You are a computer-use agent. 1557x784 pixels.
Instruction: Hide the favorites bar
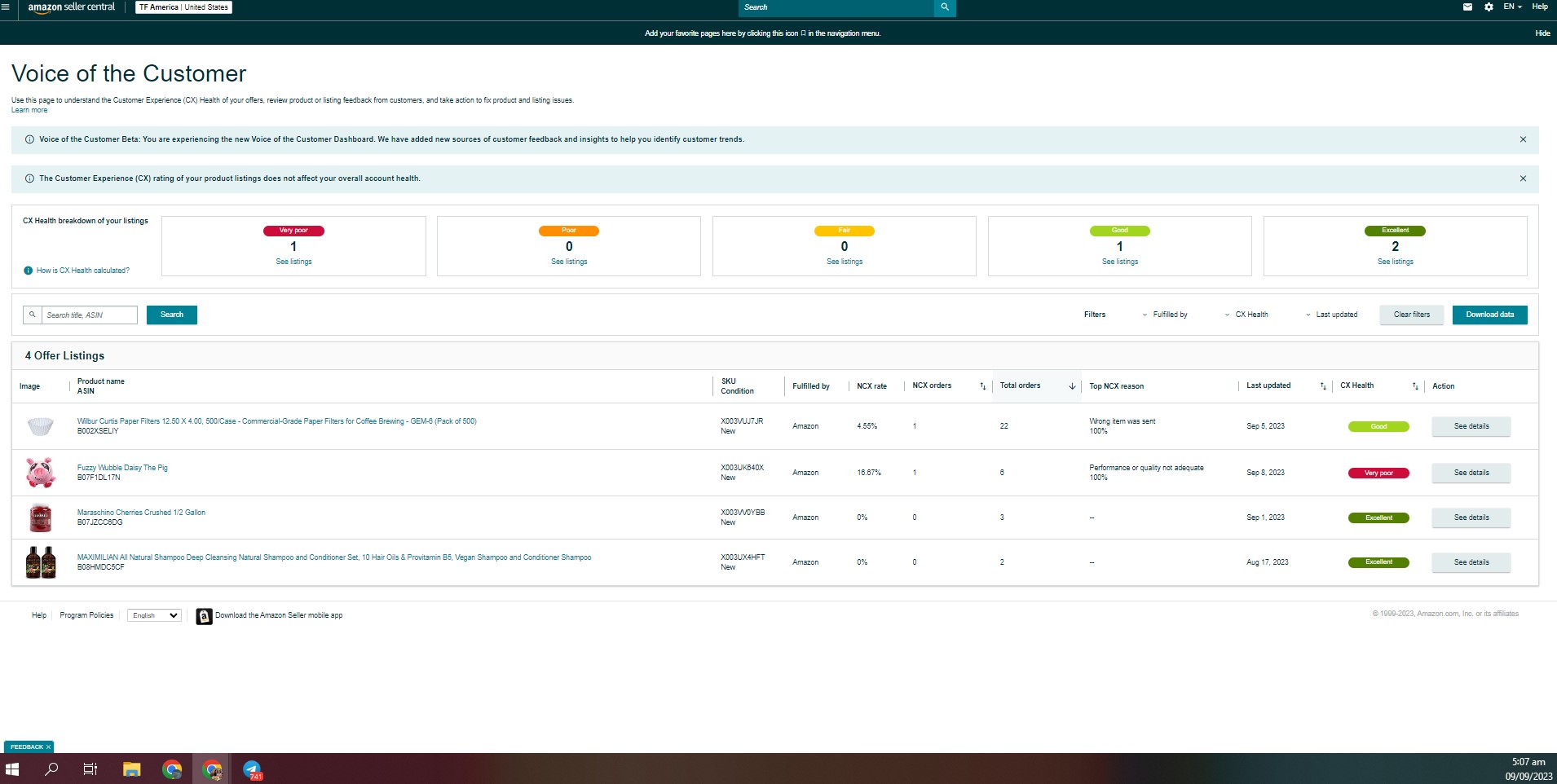coord(1542,33)
